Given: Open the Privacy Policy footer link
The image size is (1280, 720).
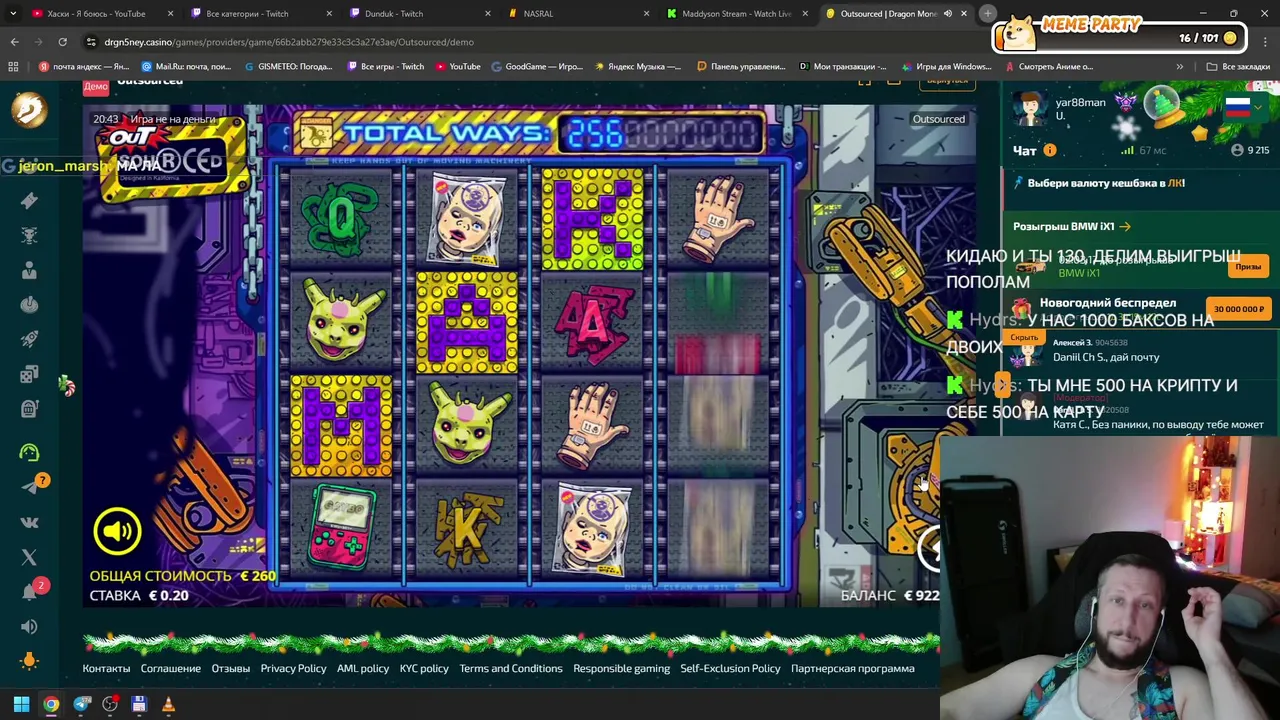Looking at the screenshot, I should (x=293, y=669).
